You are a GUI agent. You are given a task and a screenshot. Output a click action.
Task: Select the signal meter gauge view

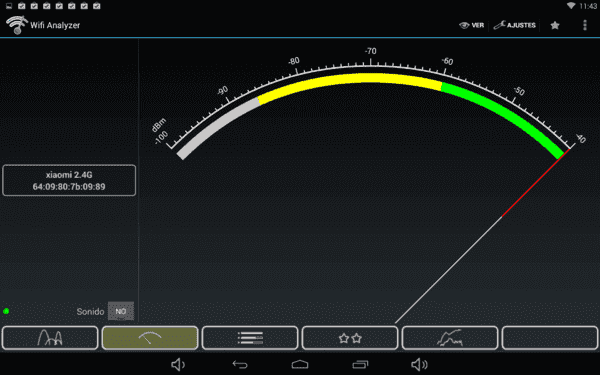[150, 338]
